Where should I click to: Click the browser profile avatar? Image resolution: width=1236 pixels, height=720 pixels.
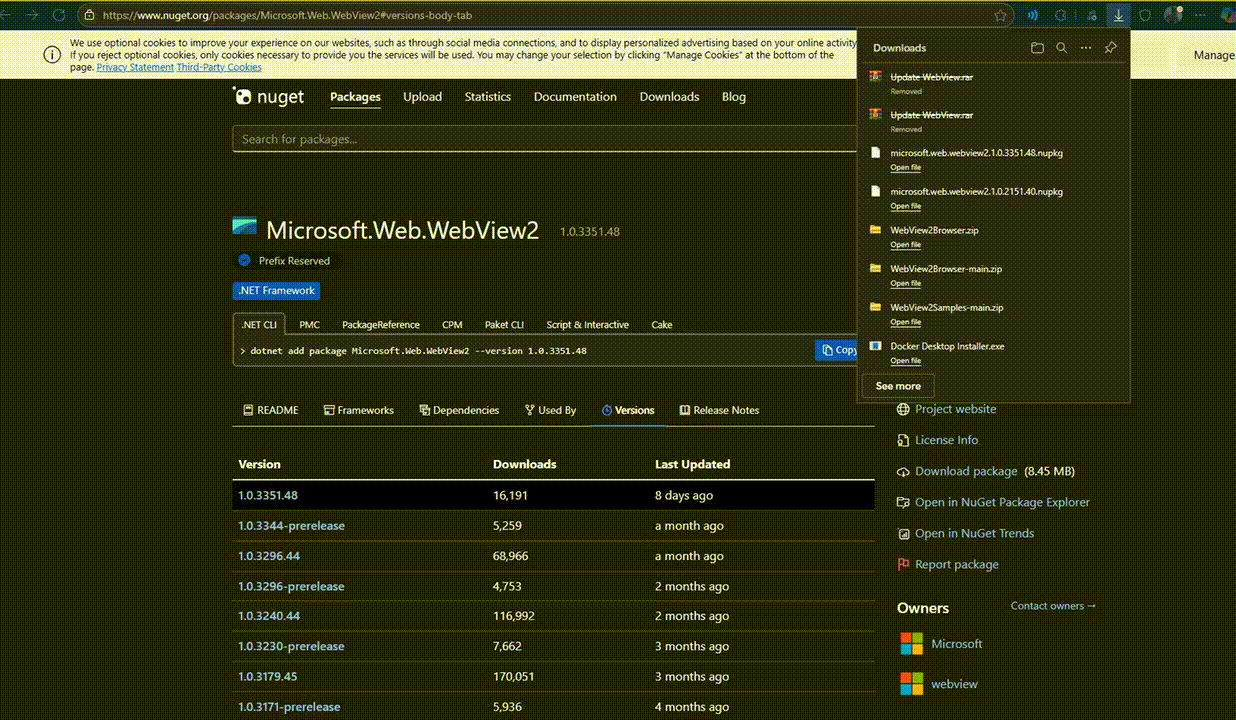(1172, 14)
